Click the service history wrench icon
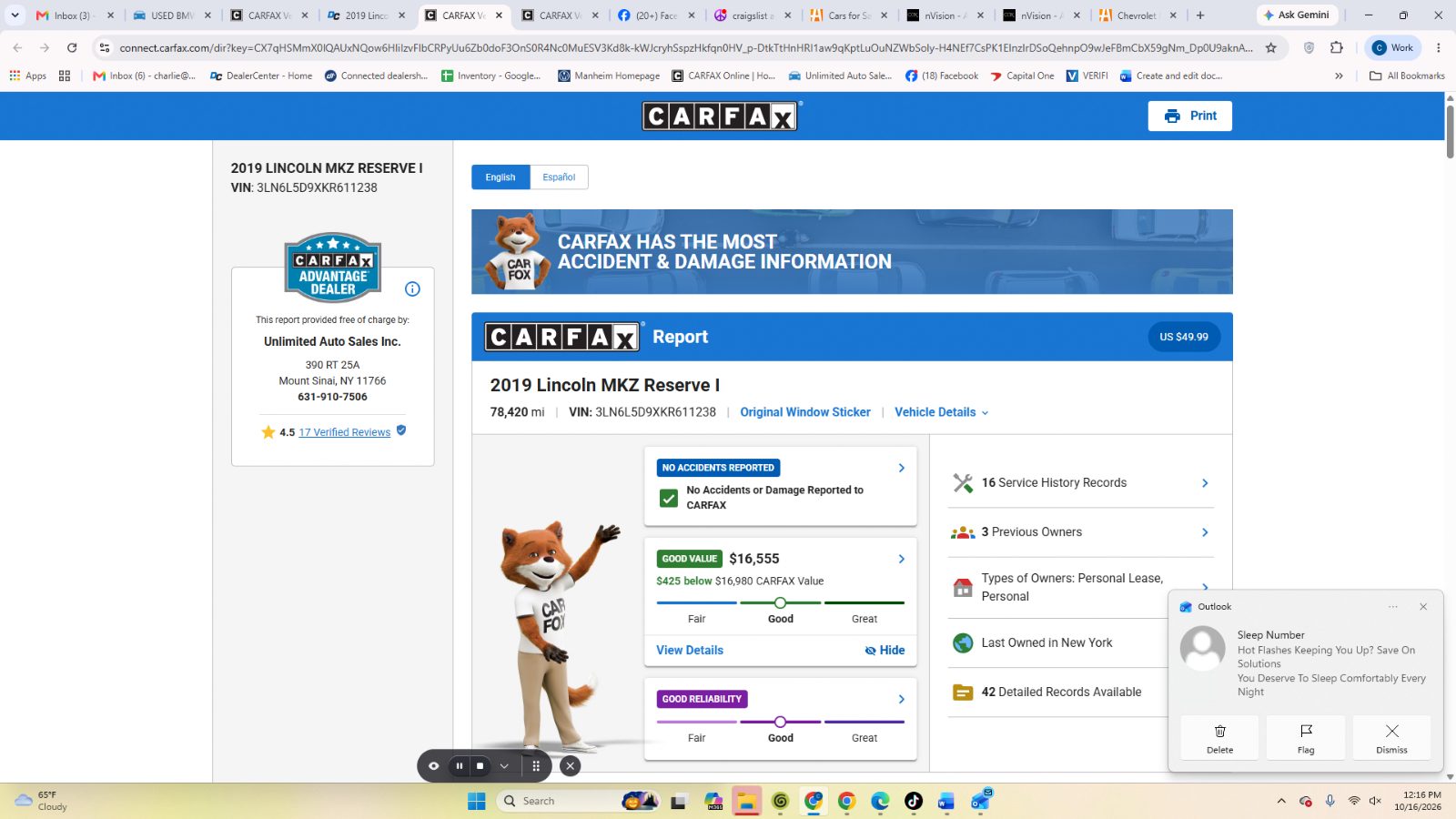 pyautogui.click(x=963, y=483)
